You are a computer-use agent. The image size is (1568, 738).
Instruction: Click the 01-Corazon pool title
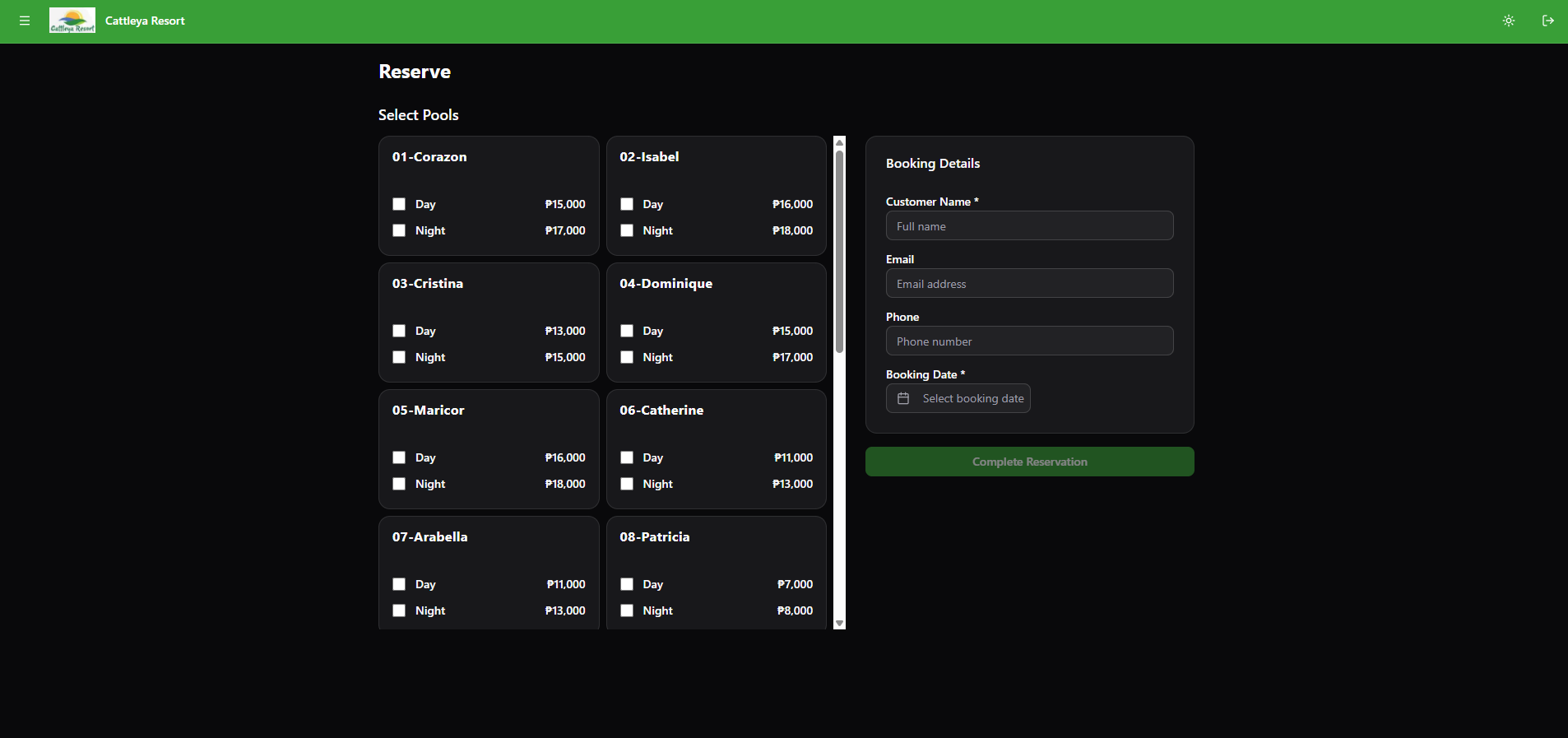[429, 156]
